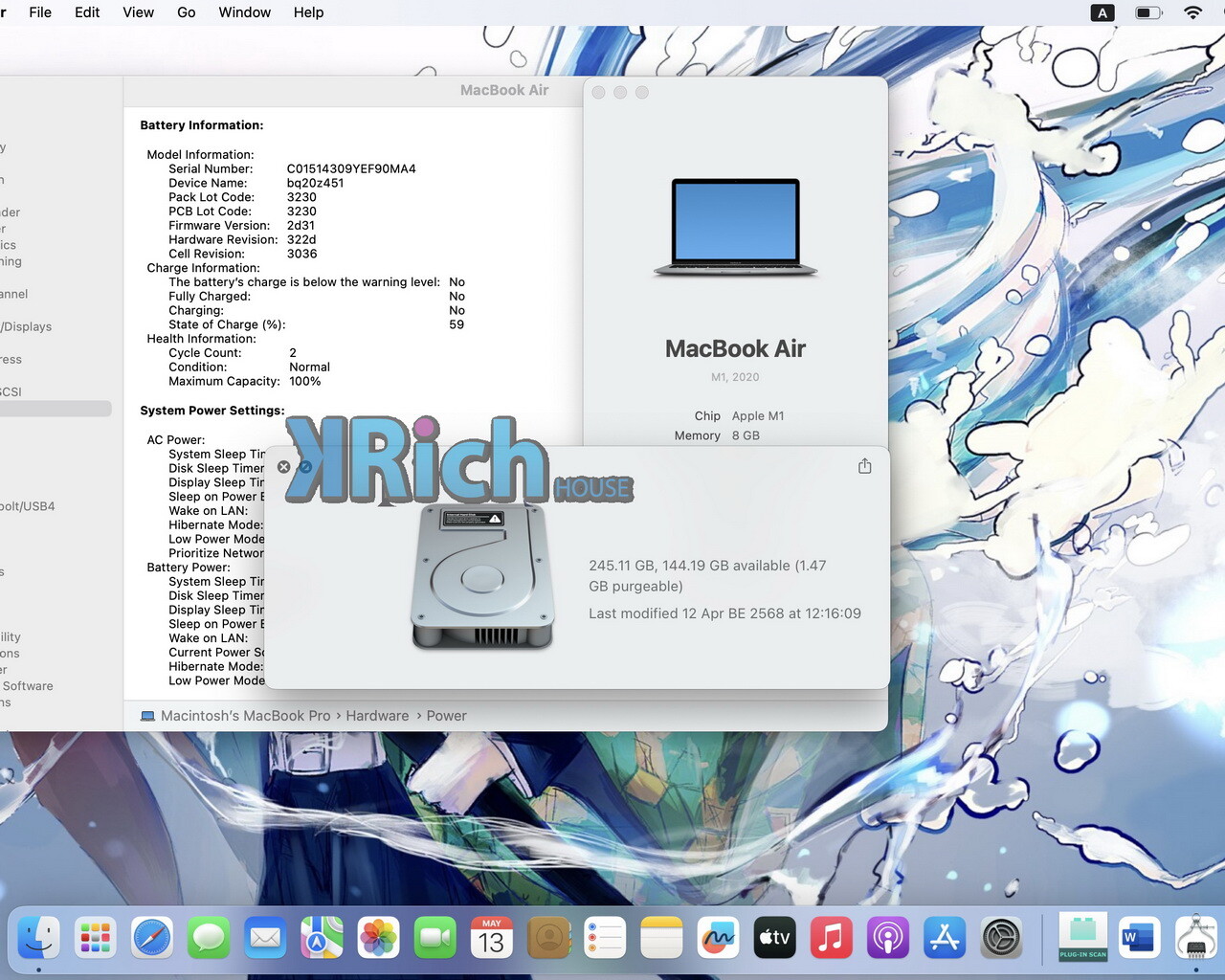Open Calendar showing May 13

coord(491,938)
